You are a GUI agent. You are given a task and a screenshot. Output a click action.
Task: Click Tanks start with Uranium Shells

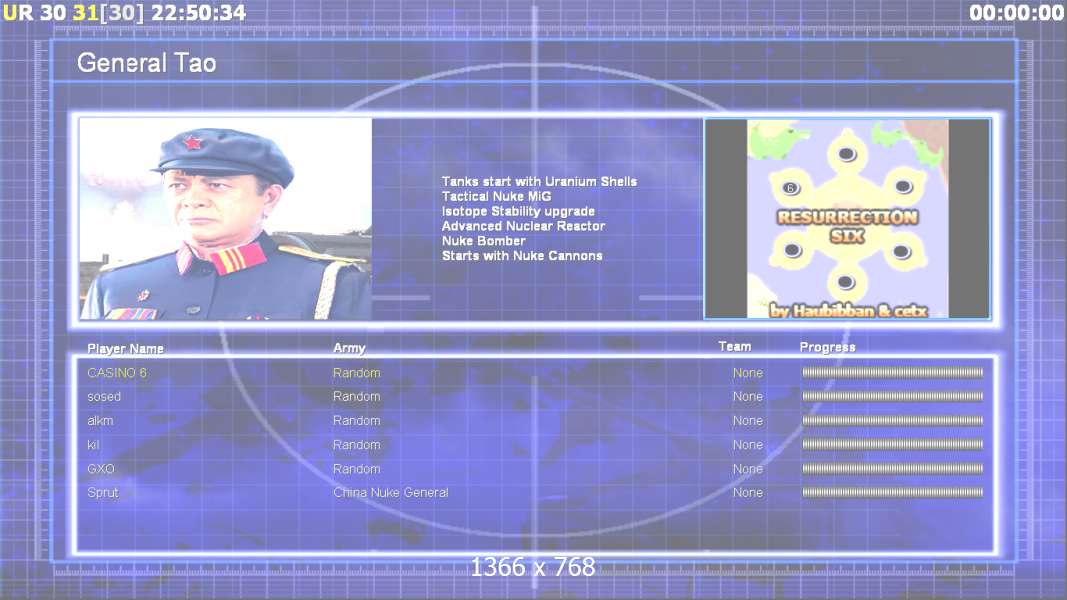pyautogui.click(x=540, y=182)
